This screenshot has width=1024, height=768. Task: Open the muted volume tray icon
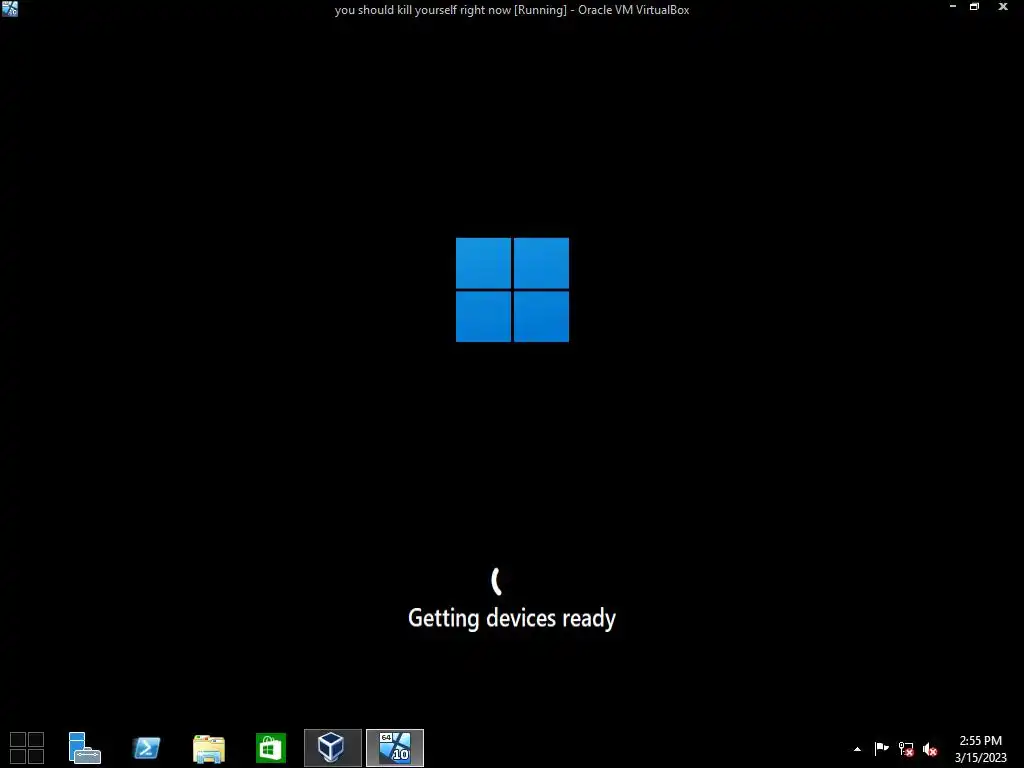(930, 749)
